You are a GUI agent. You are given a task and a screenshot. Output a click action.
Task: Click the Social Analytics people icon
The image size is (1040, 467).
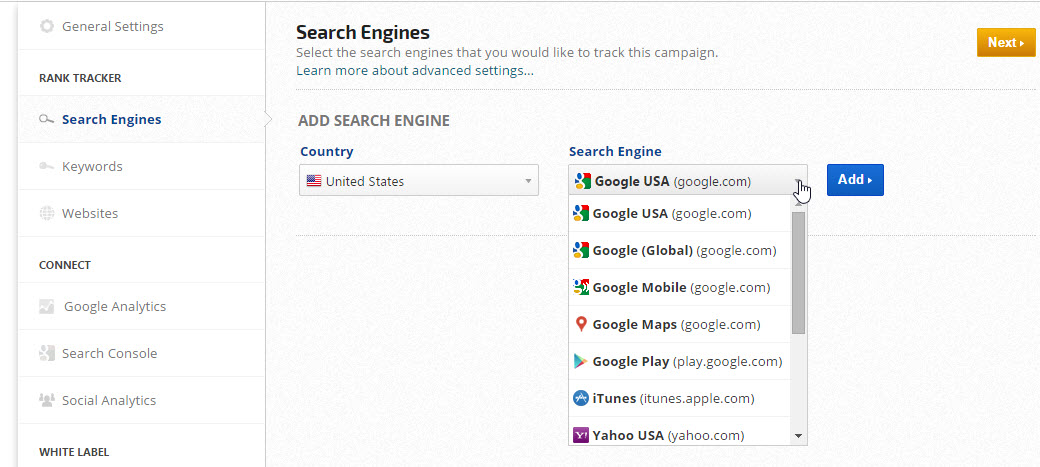pos(46,400)
